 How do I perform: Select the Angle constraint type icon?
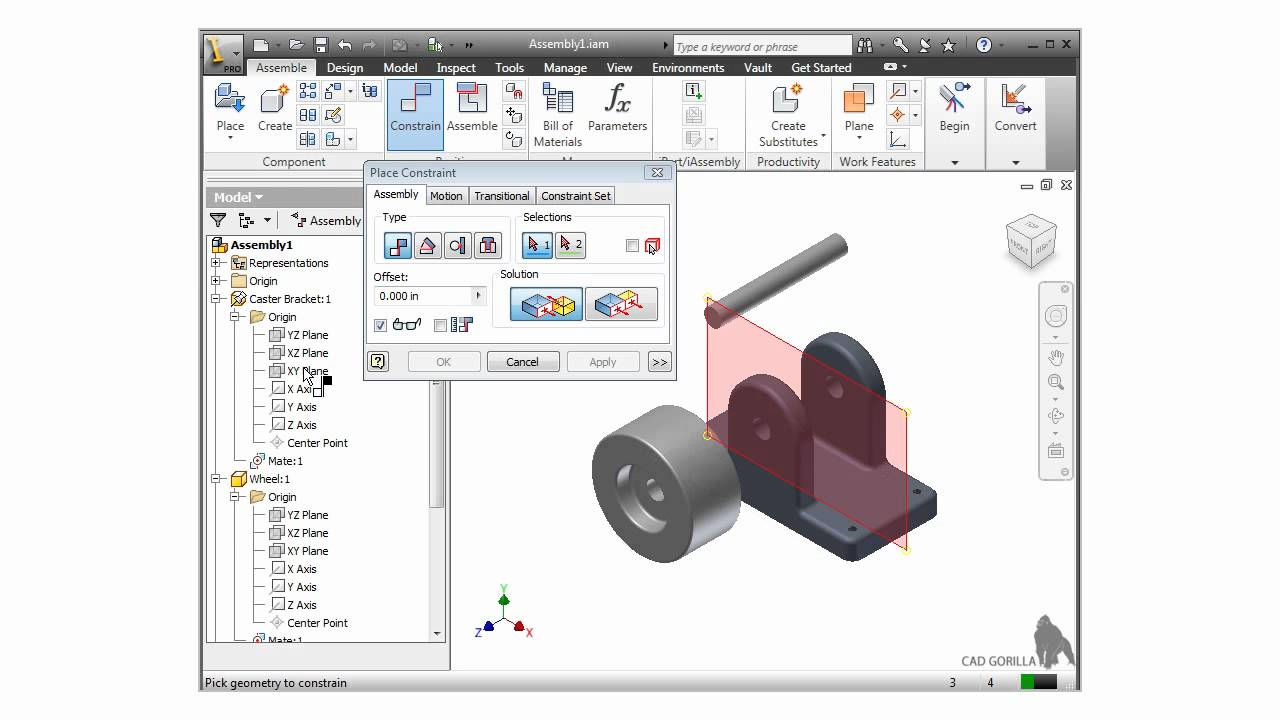[428, 245]
